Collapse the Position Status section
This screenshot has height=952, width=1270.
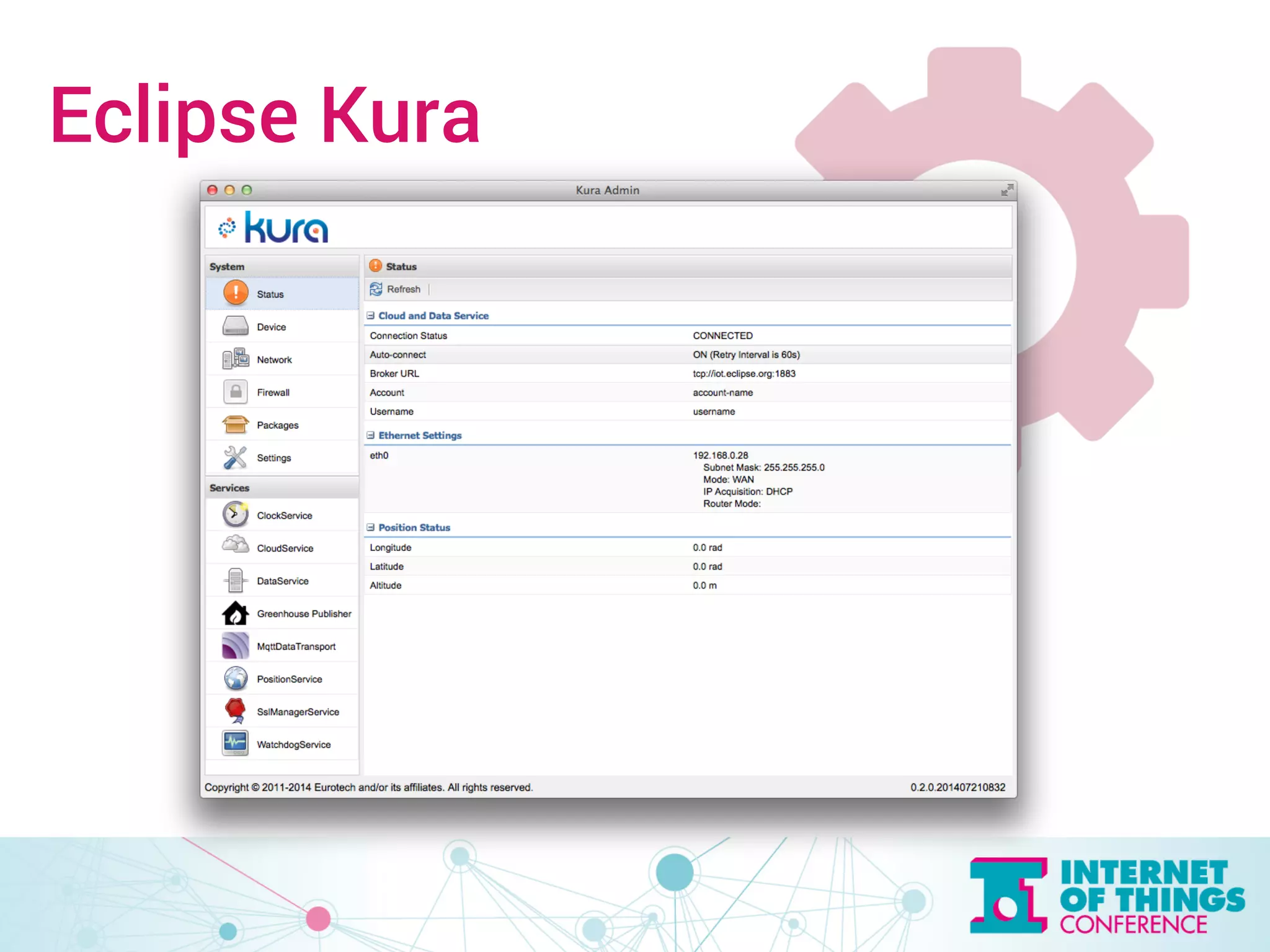pos(371,527)
